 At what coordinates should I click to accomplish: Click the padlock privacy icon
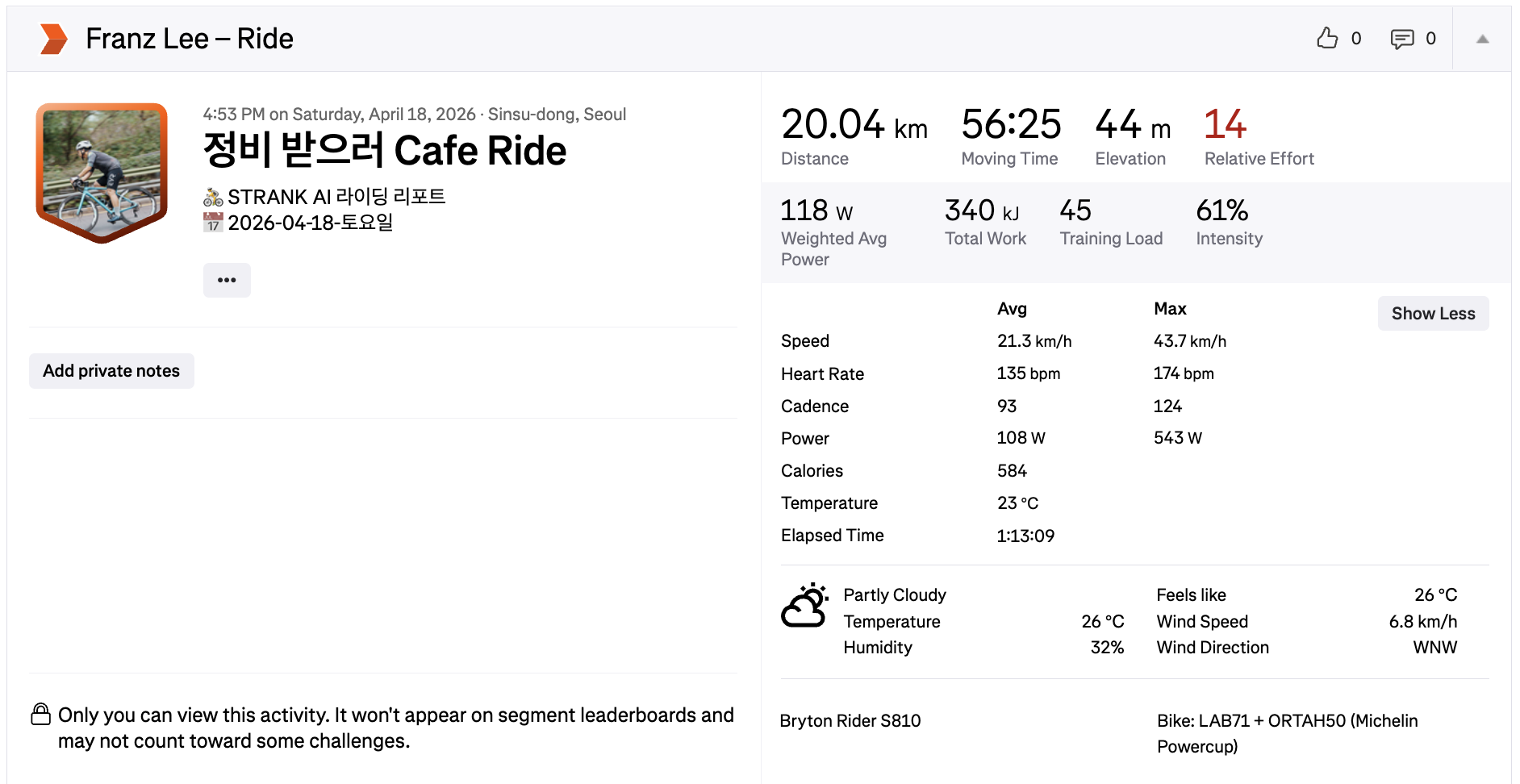click(40, 715)
